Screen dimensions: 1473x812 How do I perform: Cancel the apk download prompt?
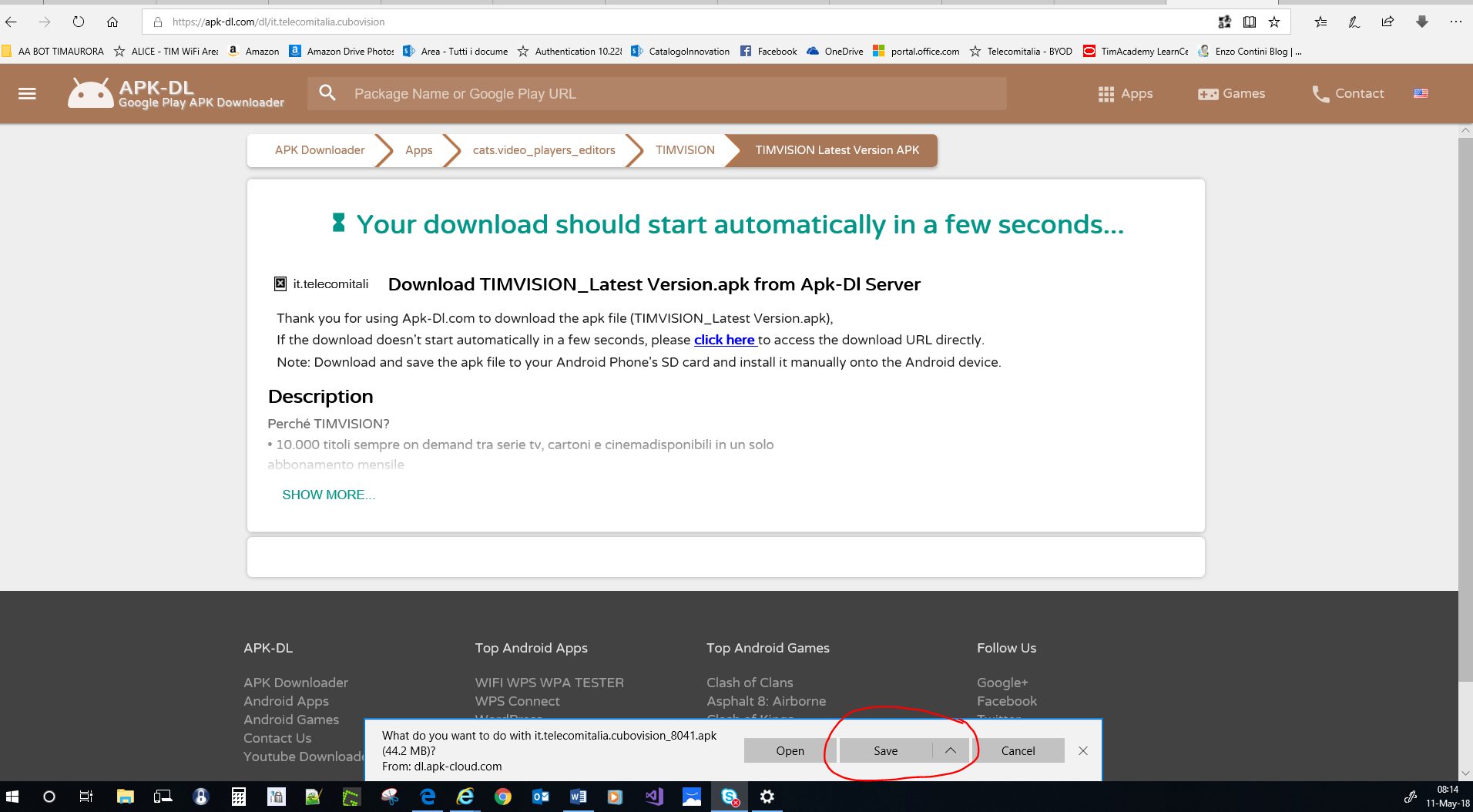coord(1018,750)
